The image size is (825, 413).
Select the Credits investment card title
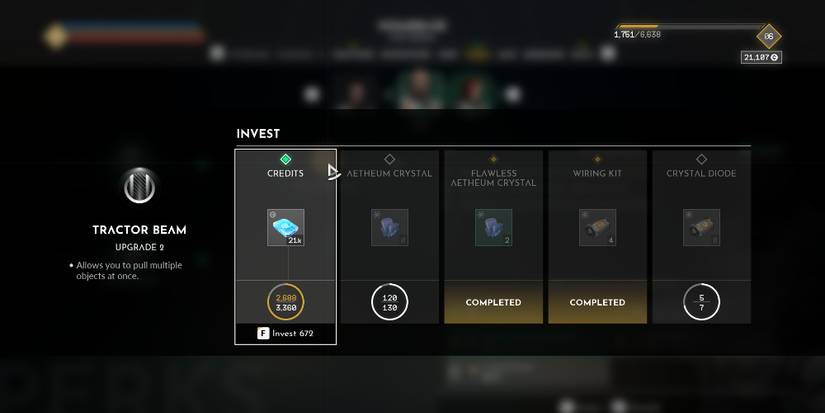pyautogui.click(x=285, y=173)
